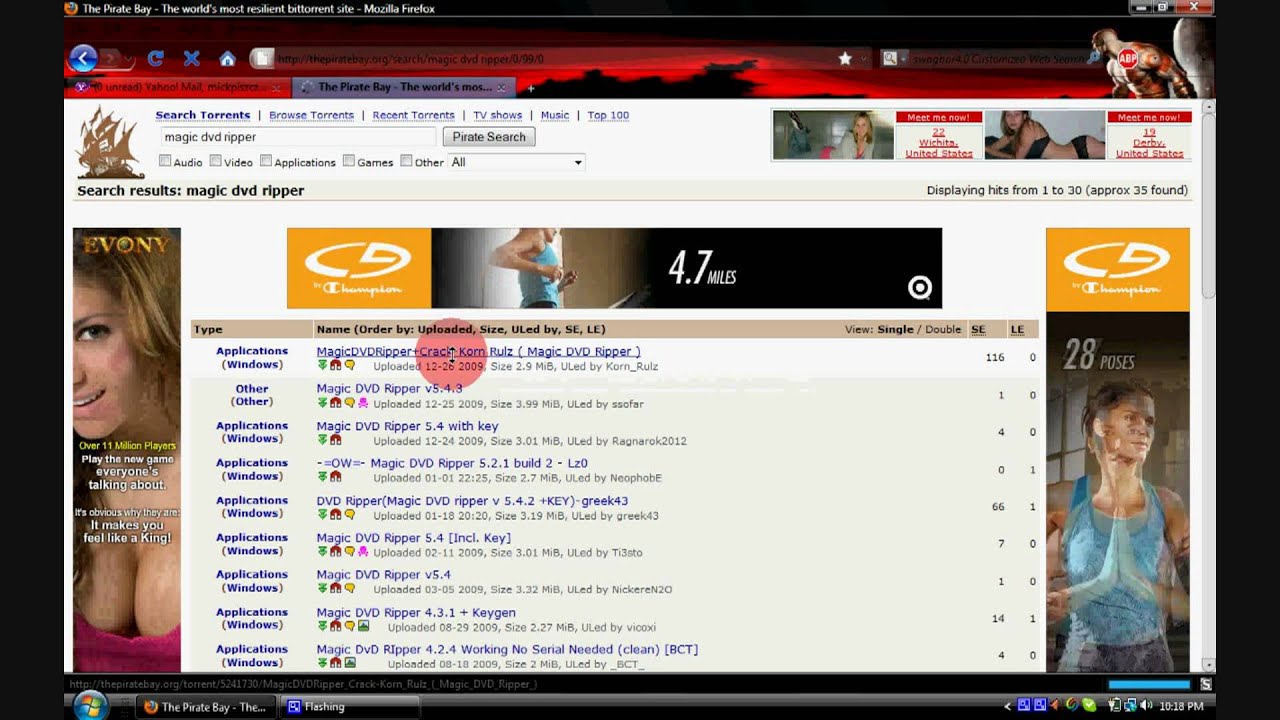
Task: Bookmark page with star icon
Action: (845, 59)
